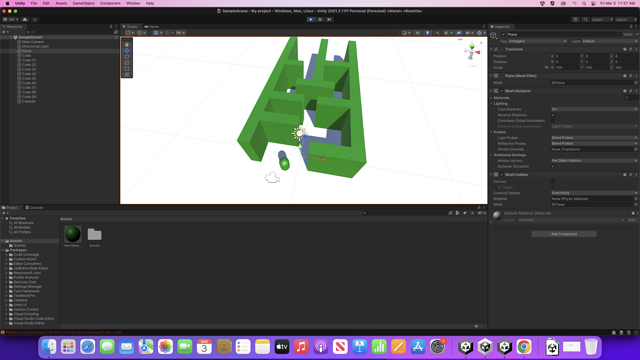Select the Transform tool in the scene toolbar
This screenshot has width=640, height=360.
tap(127, 75)
